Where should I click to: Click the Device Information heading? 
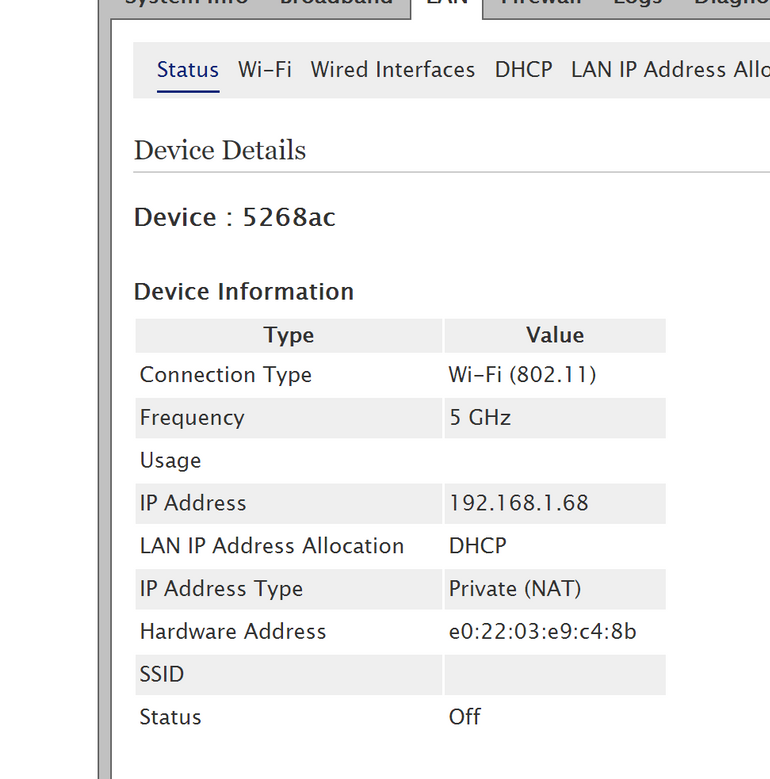tap(244, 292)
